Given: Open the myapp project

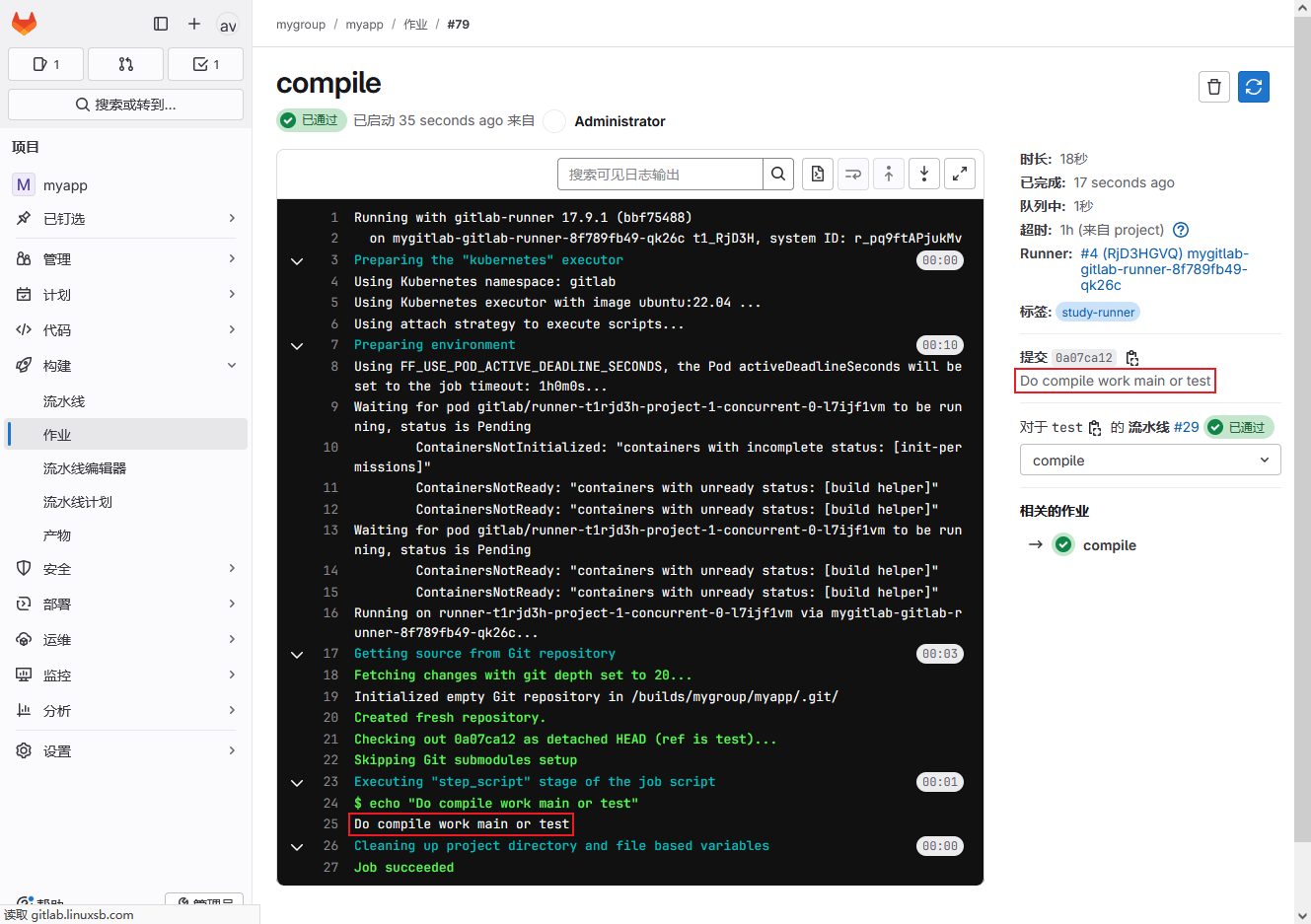Looking at the screenshot, I should coord(125,184).
